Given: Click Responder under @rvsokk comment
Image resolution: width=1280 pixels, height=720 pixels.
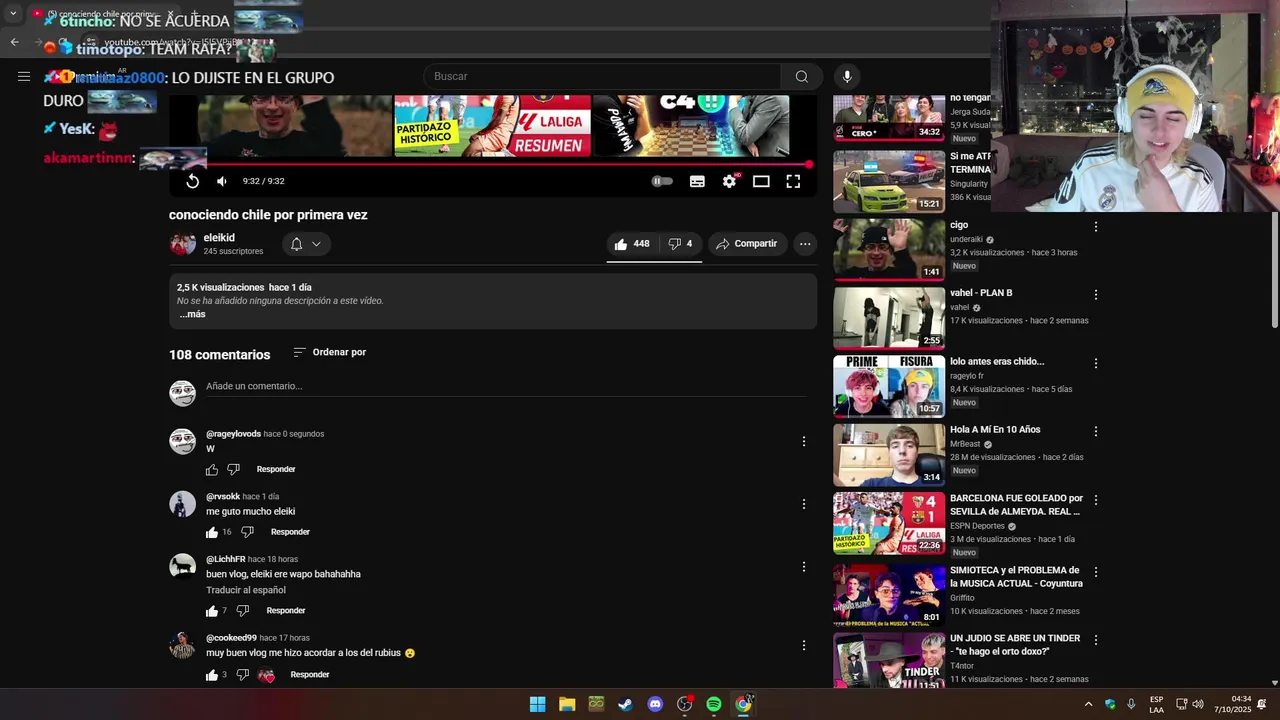Looking at the screenshot, I should [290, 532].
